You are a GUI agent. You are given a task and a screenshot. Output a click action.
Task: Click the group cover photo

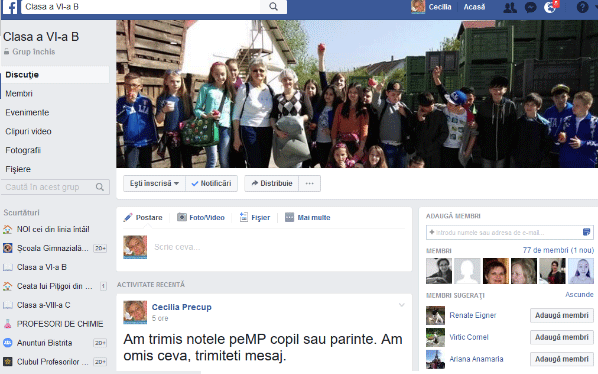[357, 94]
